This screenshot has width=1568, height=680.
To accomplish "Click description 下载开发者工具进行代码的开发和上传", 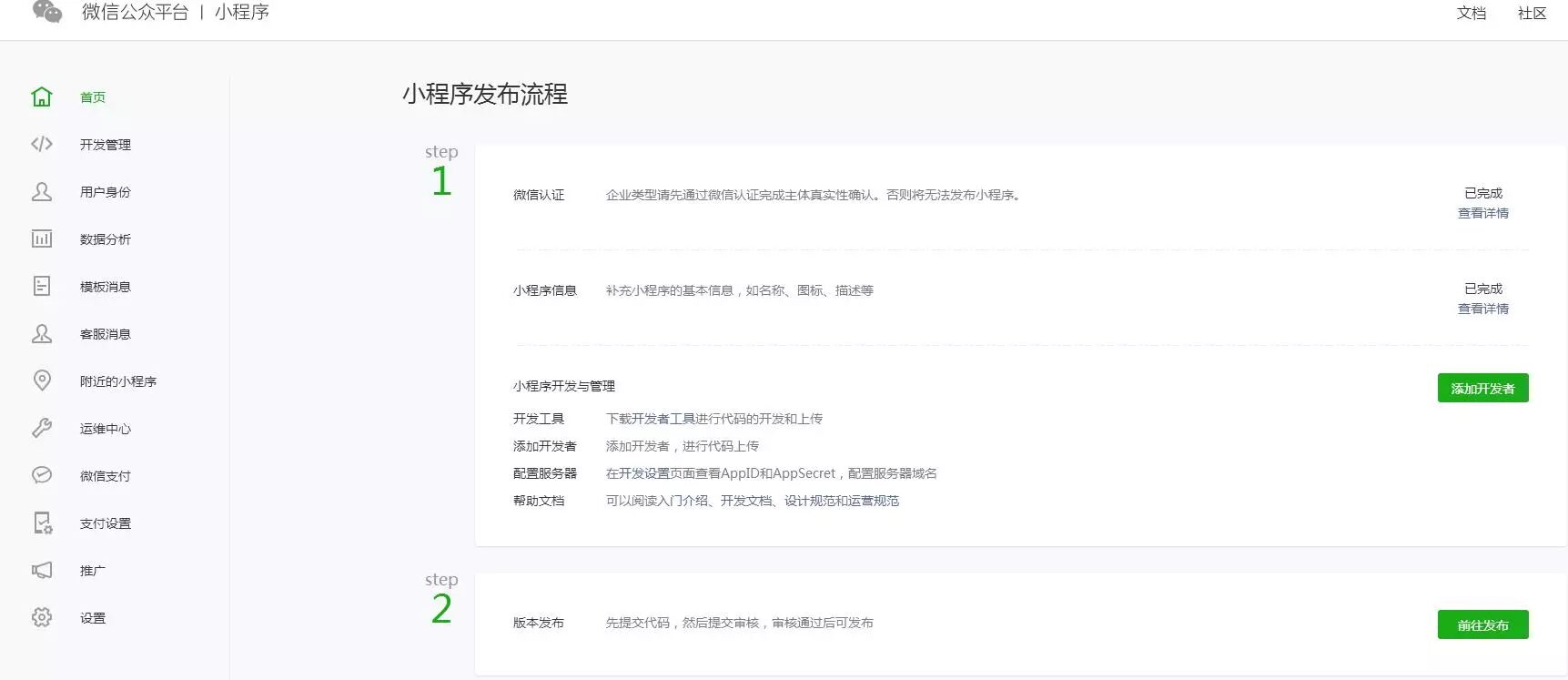I will pyautogui.click(x=714, y=419).
